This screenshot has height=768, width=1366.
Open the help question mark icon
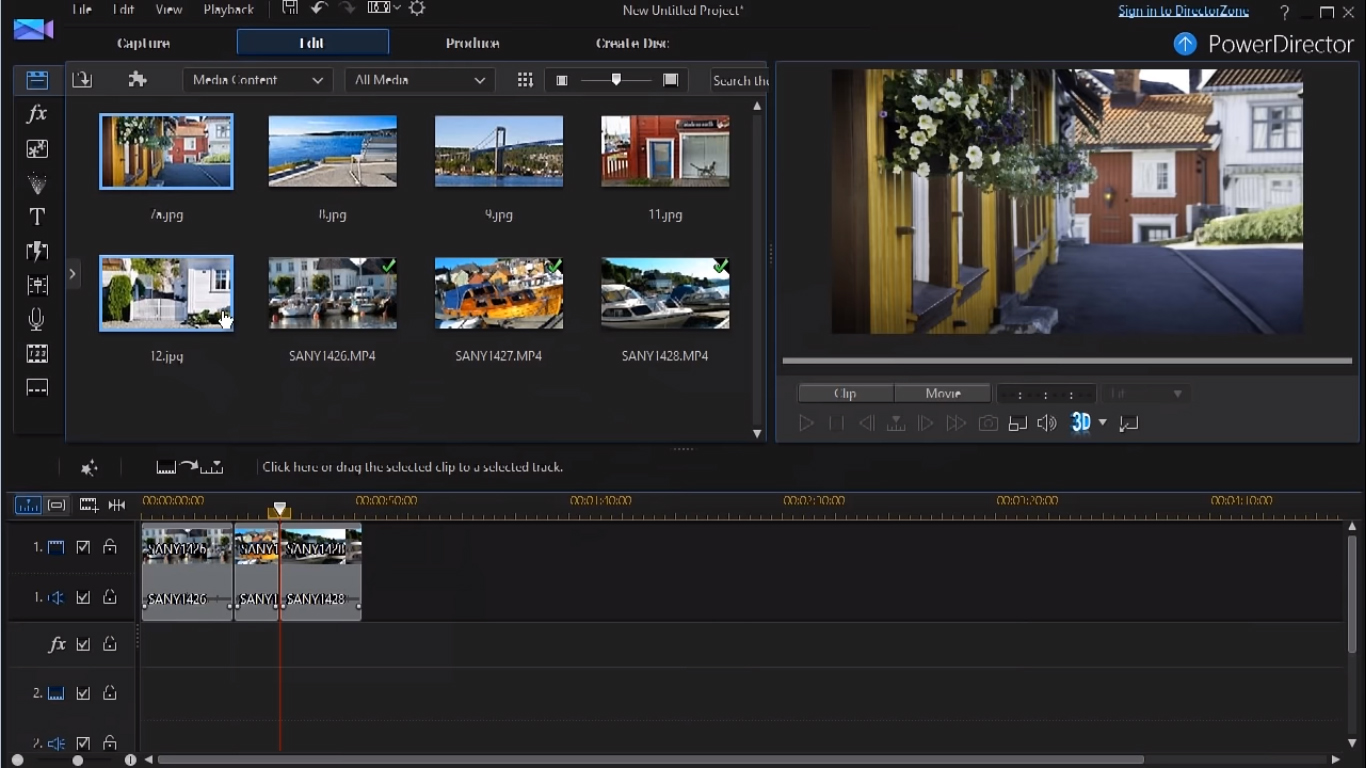(x=1285, y=12)
